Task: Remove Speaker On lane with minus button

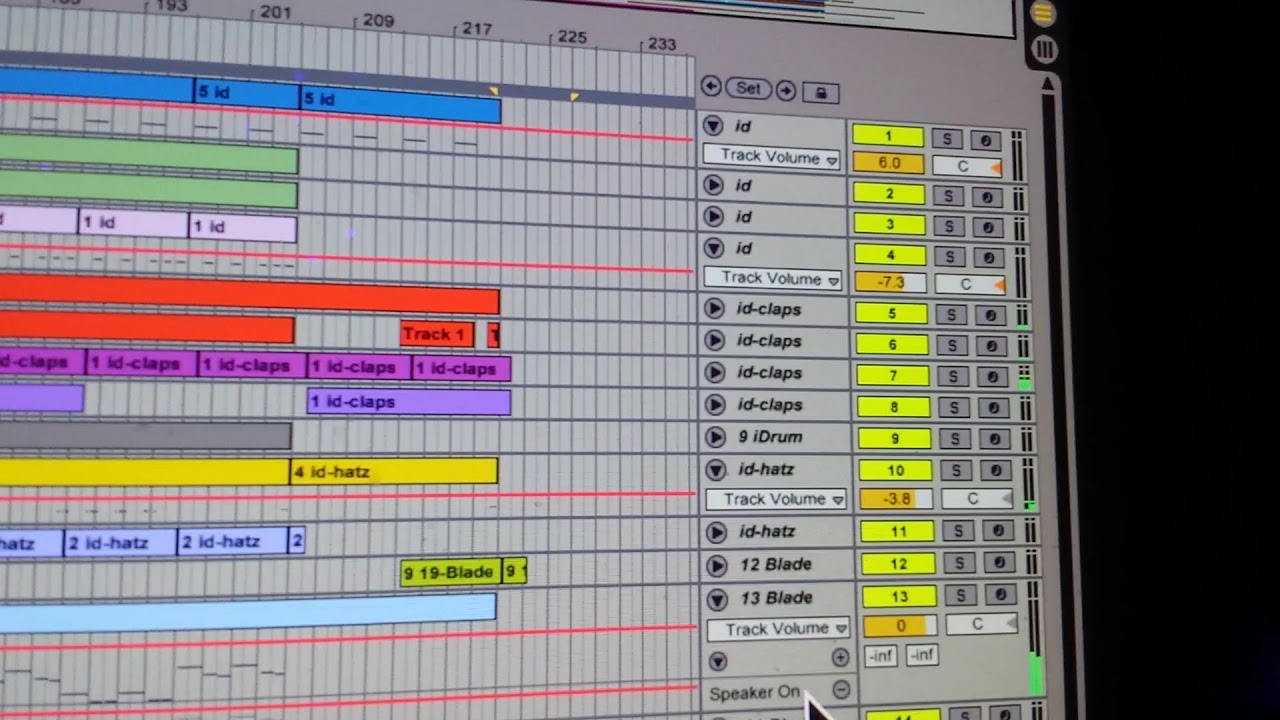Action: point(841,690)
